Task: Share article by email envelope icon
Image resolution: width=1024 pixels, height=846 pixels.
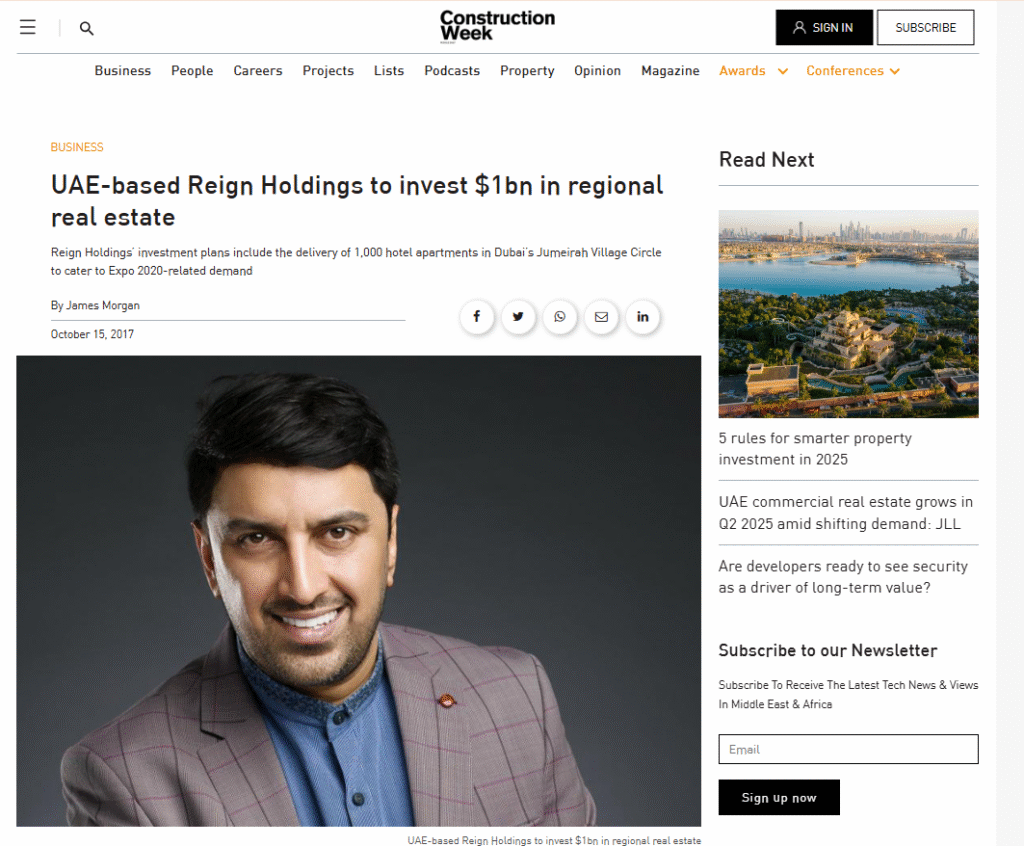Action: tap(601, 317)
